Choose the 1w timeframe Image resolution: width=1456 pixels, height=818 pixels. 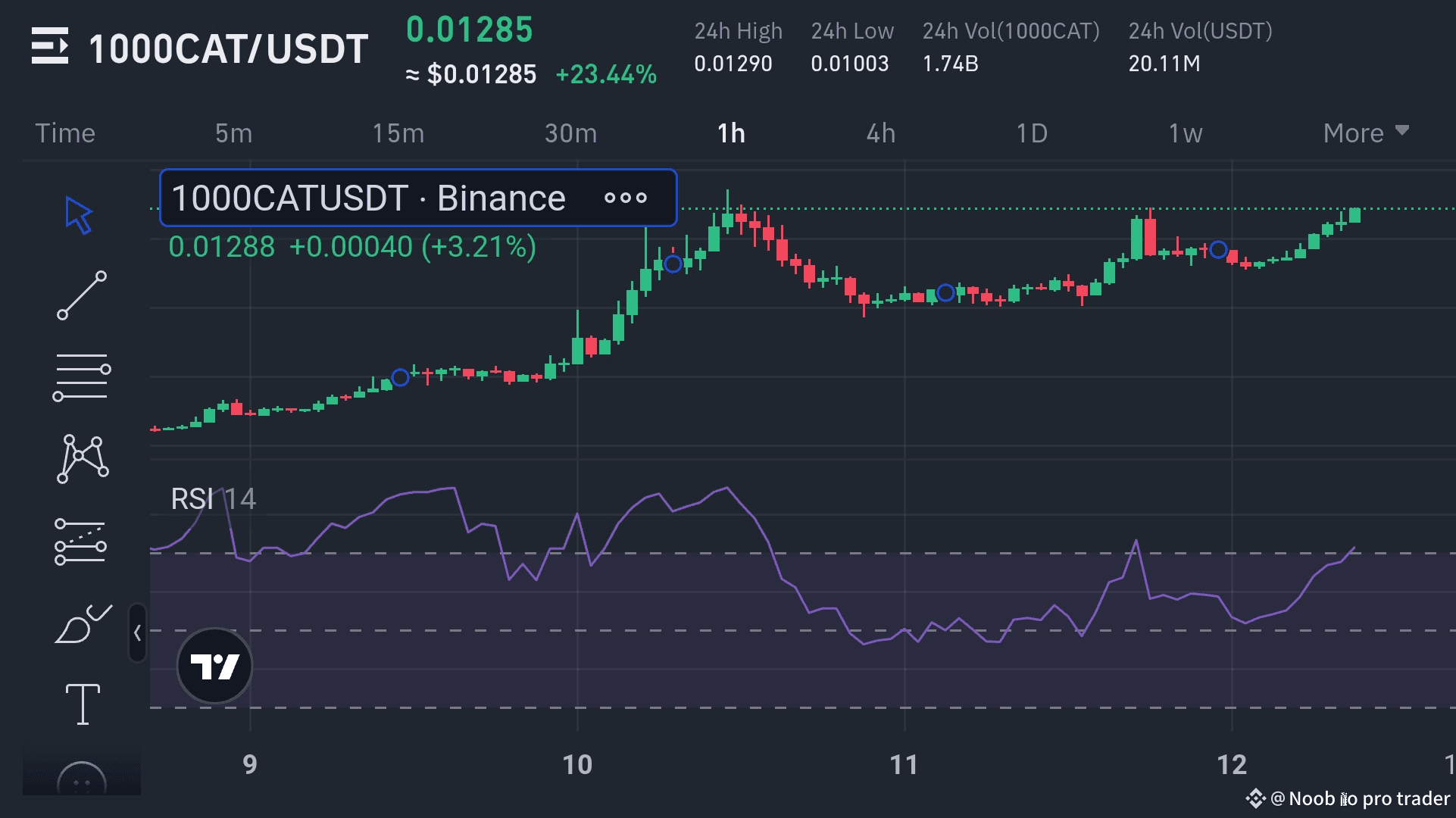click(1185, 133)
